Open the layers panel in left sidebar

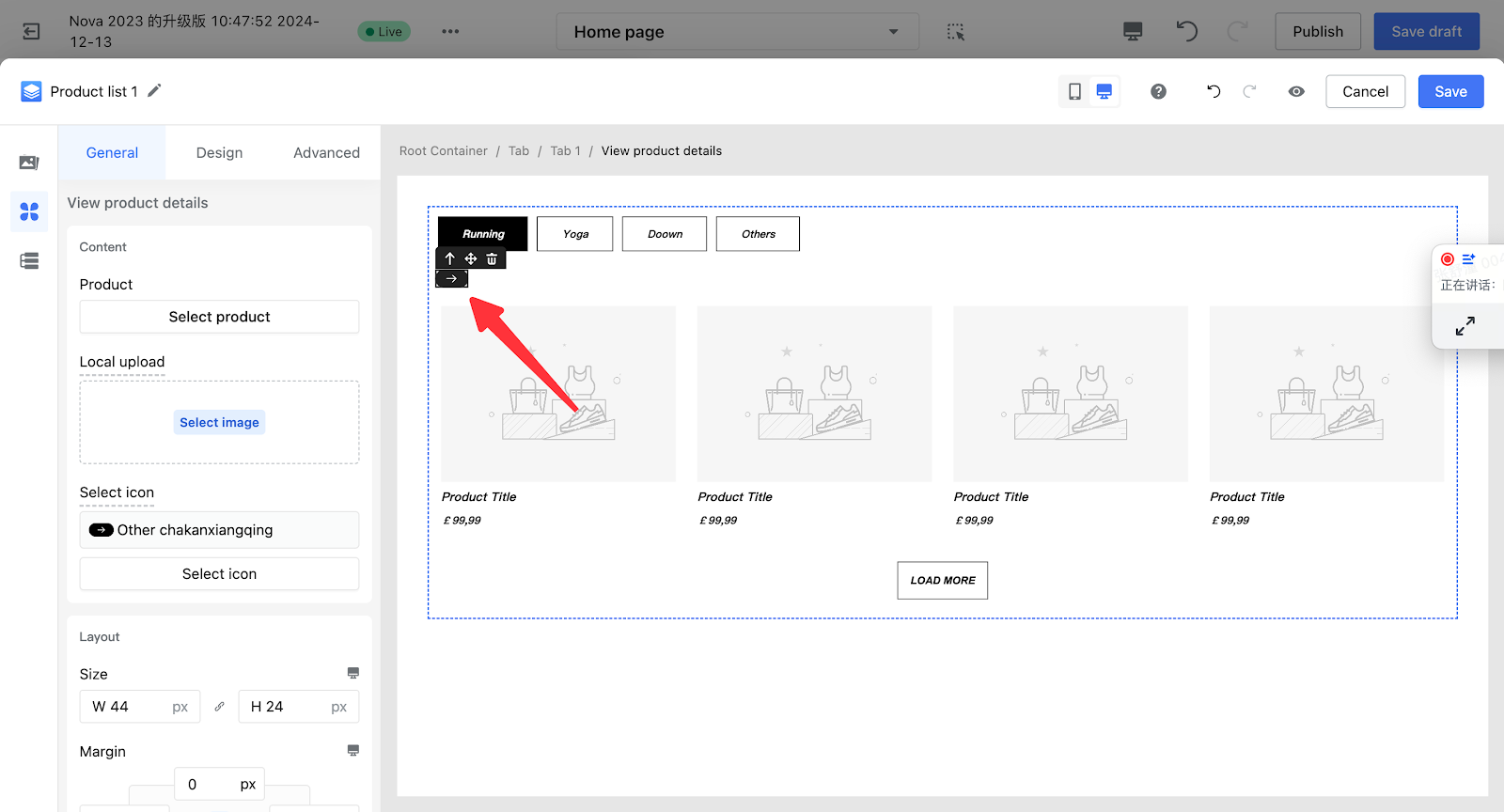(x=29, y=260)
